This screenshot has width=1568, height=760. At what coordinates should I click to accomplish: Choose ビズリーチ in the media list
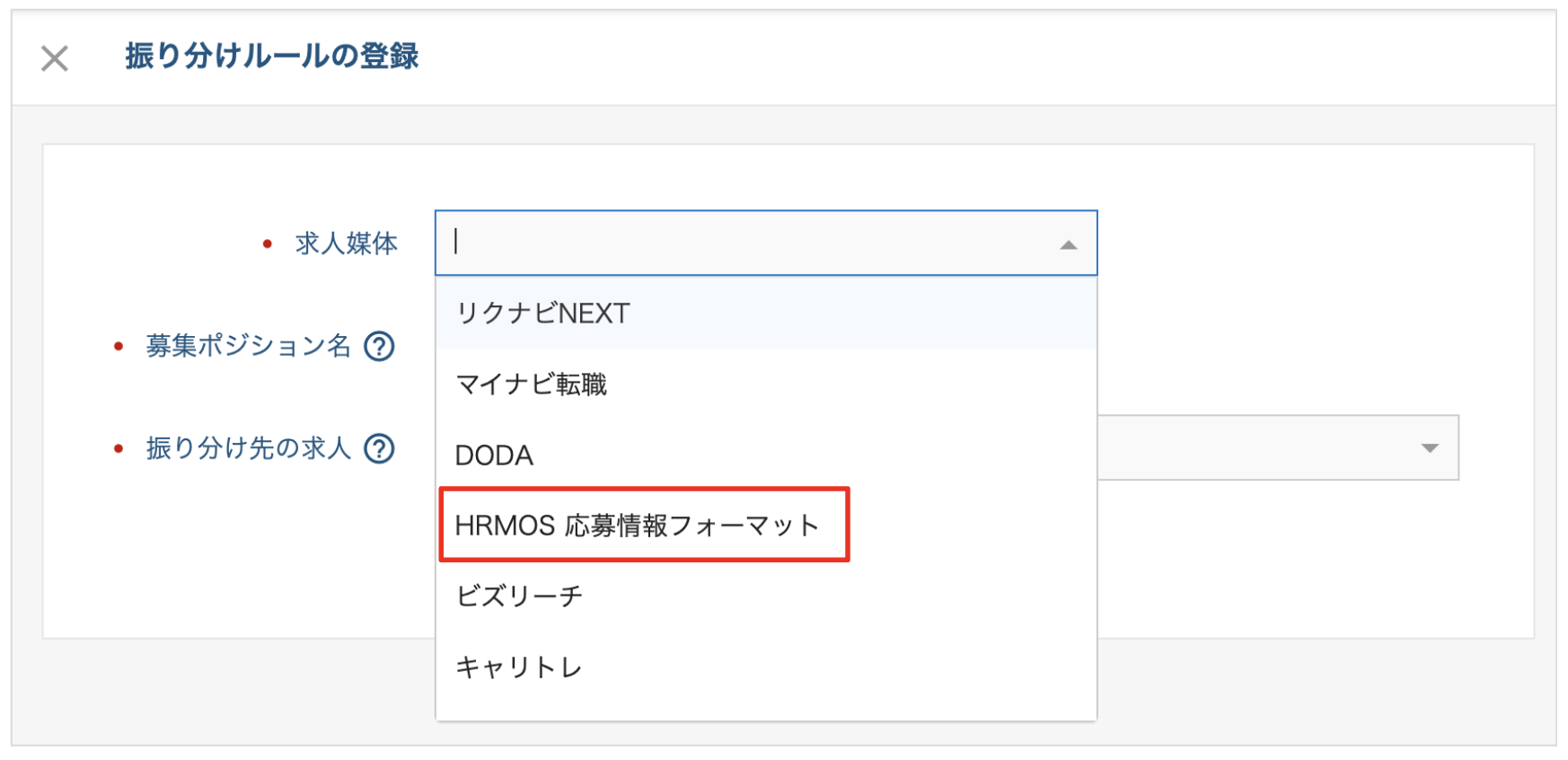click(766, 597)
